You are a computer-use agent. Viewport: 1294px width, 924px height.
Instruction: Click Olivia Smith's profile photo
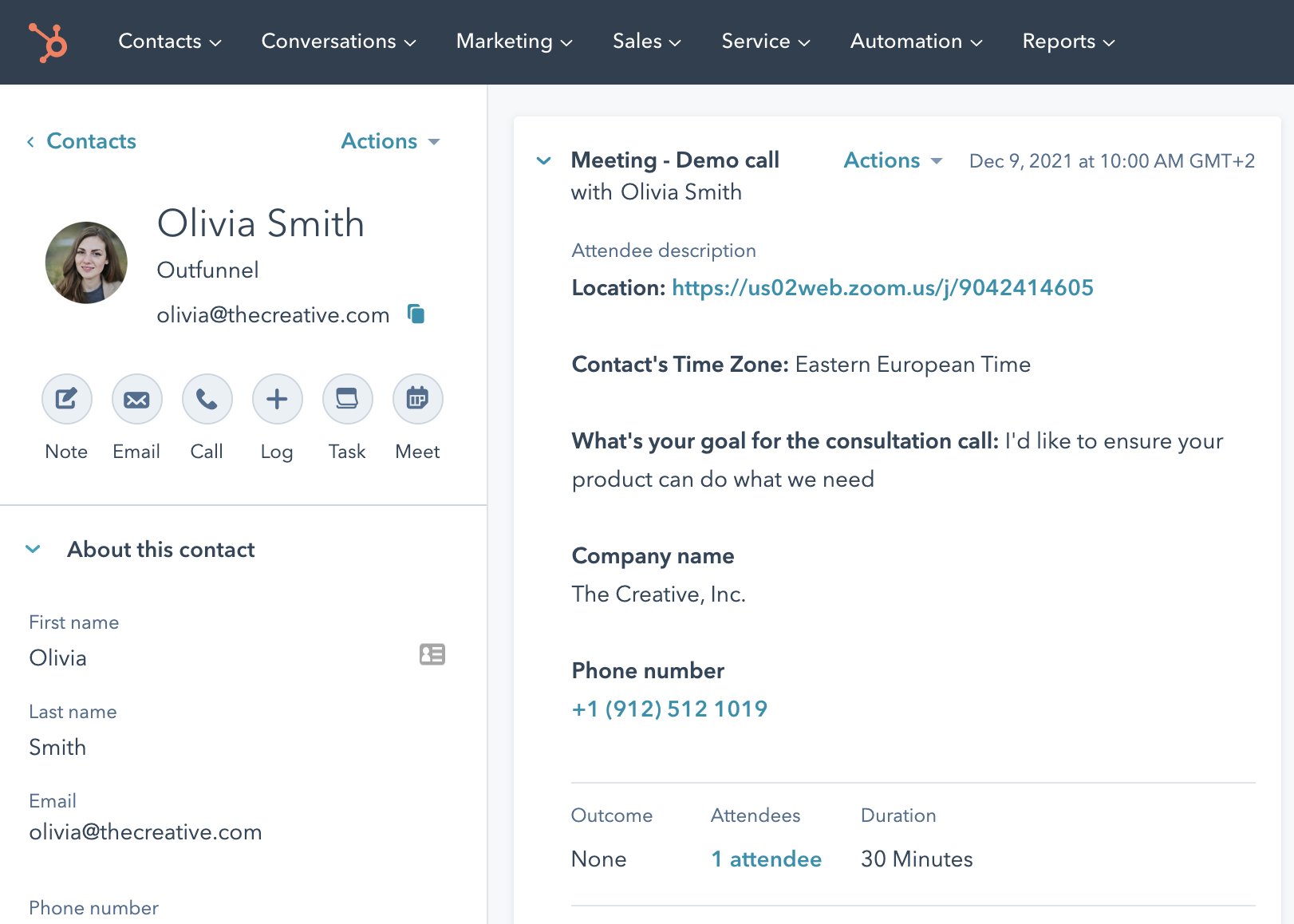86,263
